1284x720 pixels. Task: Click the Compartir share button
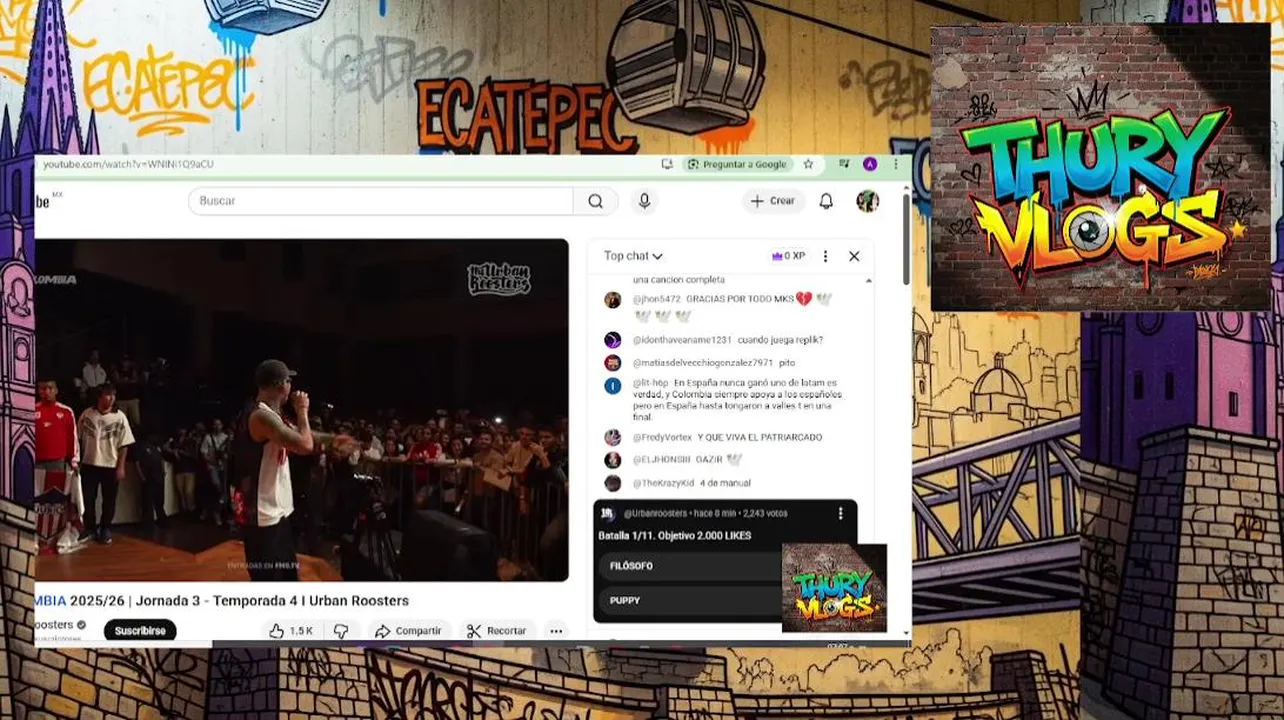[408, 631]
